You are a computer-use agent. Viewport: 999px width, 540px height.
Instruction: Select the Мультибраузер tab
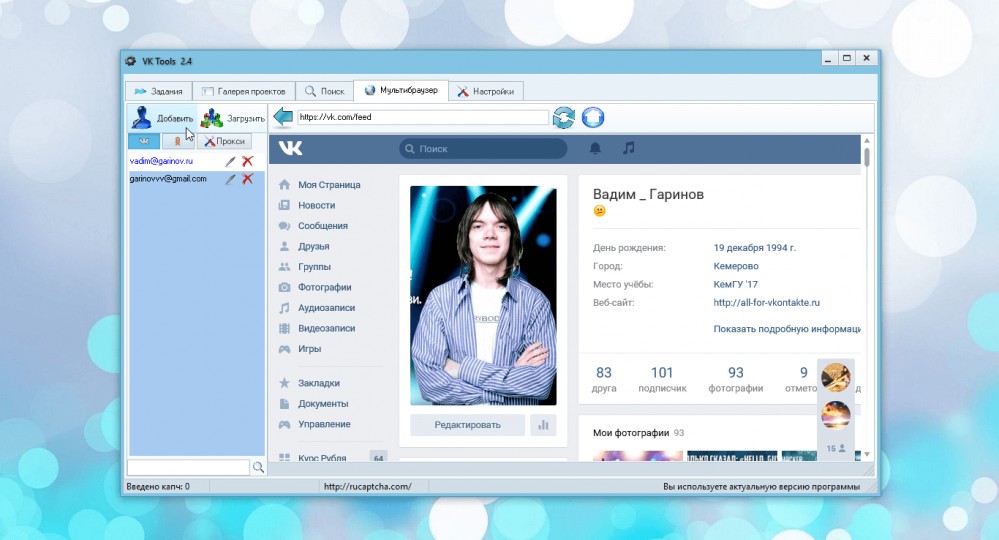coord(401,90)
